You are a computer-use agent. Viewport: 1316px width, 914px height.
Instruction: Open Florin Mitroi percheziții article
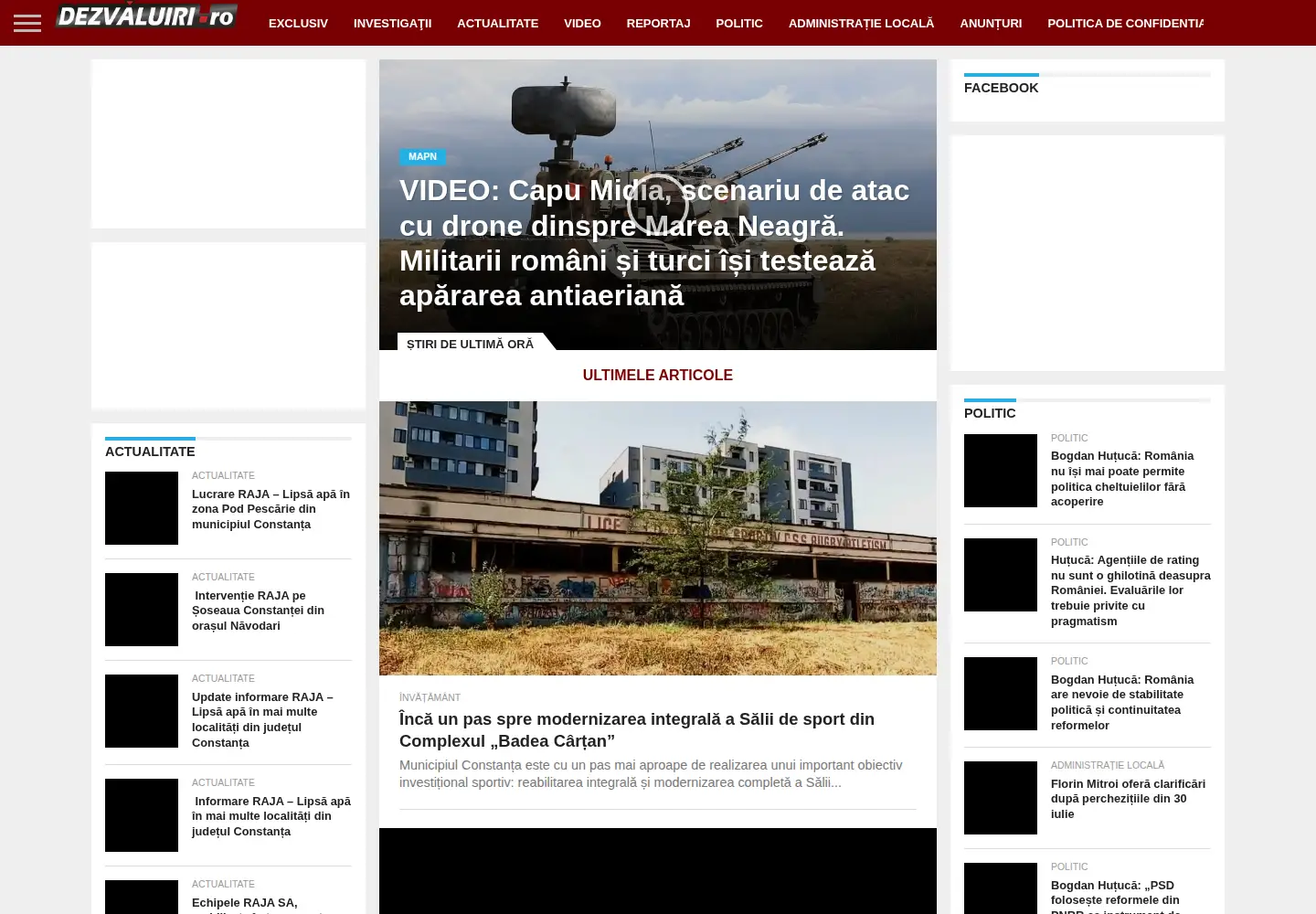tap(1128, 799)
